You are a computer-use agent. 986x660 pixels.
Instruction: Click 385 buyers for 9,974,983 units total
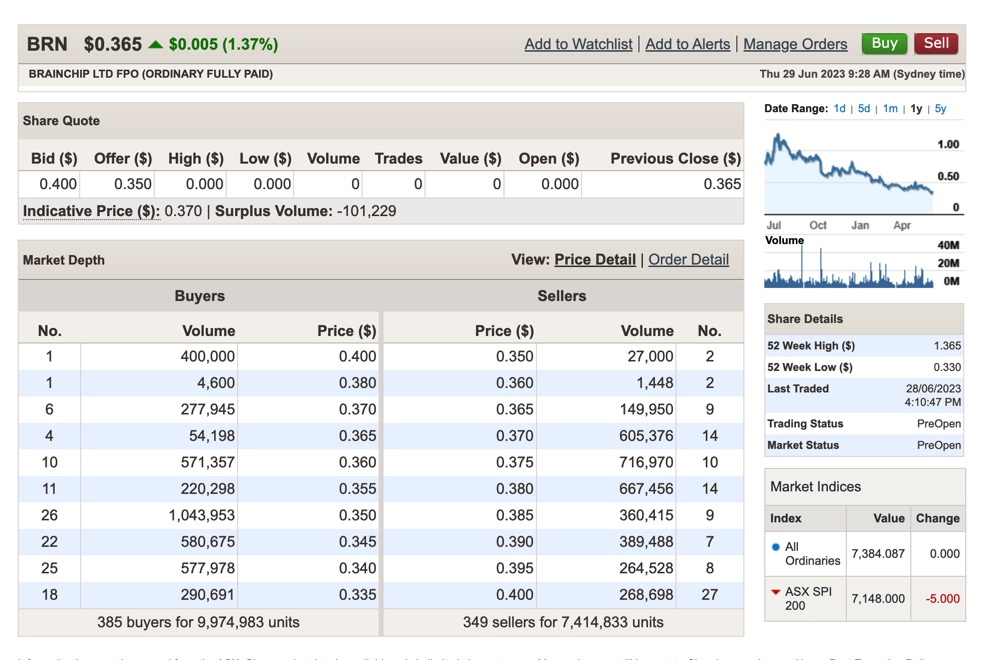point(198,622)
